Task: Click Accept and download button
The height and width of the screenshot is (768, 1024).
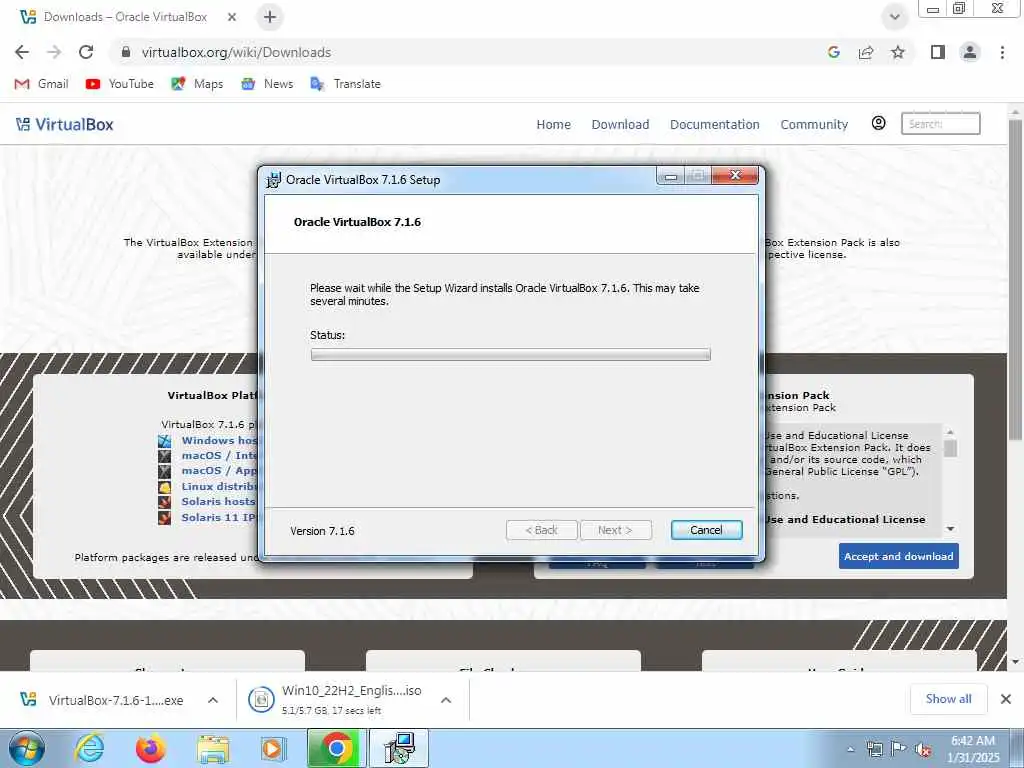Action: click(899, 556)
